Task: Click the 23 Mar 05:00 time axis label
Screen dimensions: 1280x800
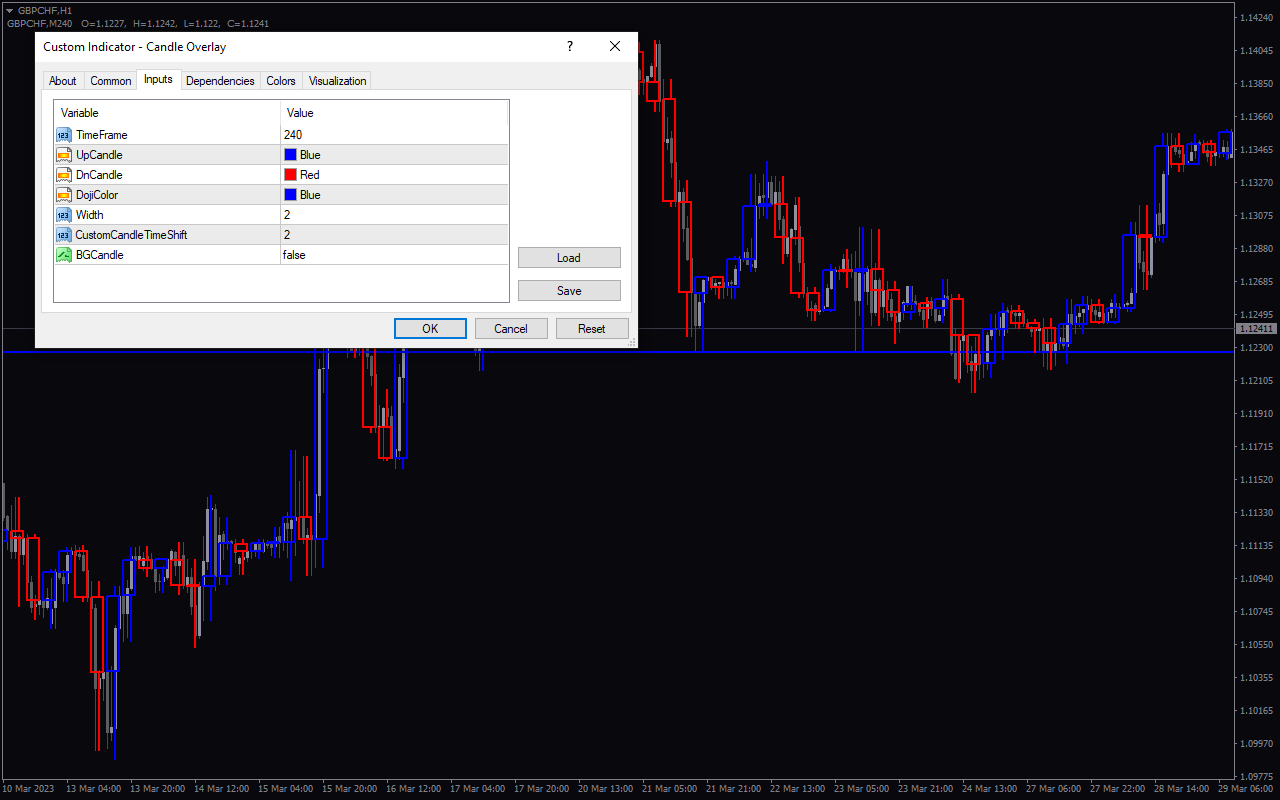Action: click(862, 788)
